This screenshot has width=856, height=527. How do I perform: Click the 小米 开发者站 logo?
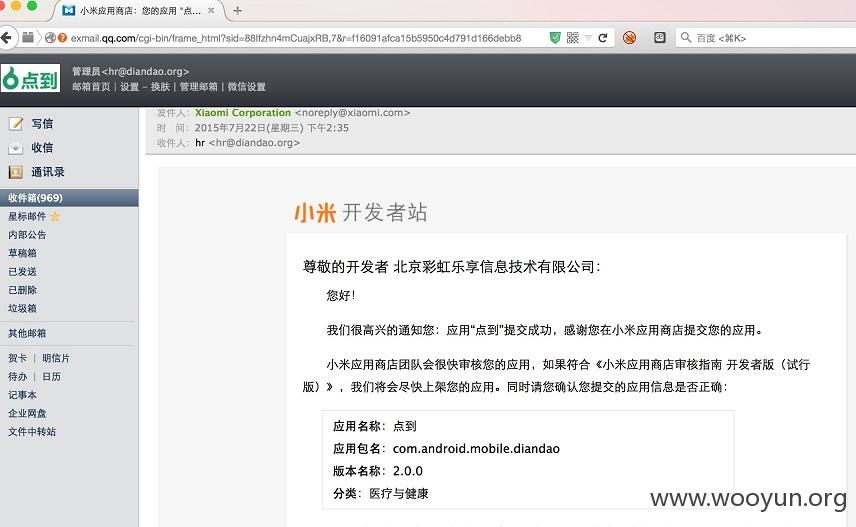tap(361, 212)
